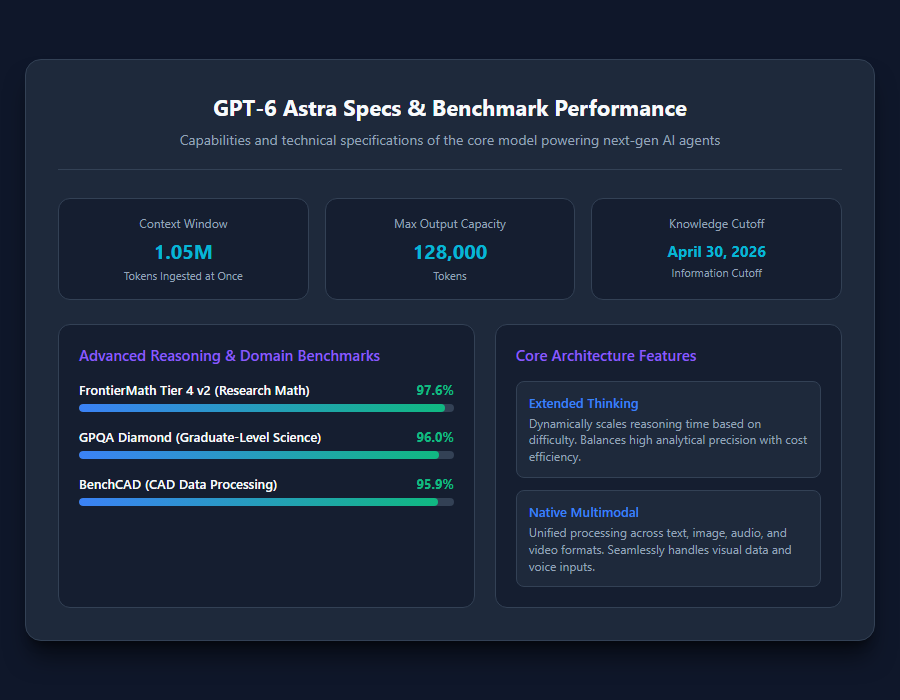The image size is (900, 700).
Task: Click the description starting "Dynamically scales reasoning time"
Action: [x=668, y=440]
